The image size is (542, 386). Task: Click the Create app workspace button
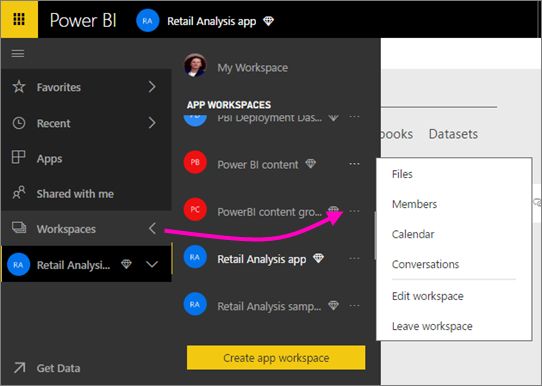[276, 358]
